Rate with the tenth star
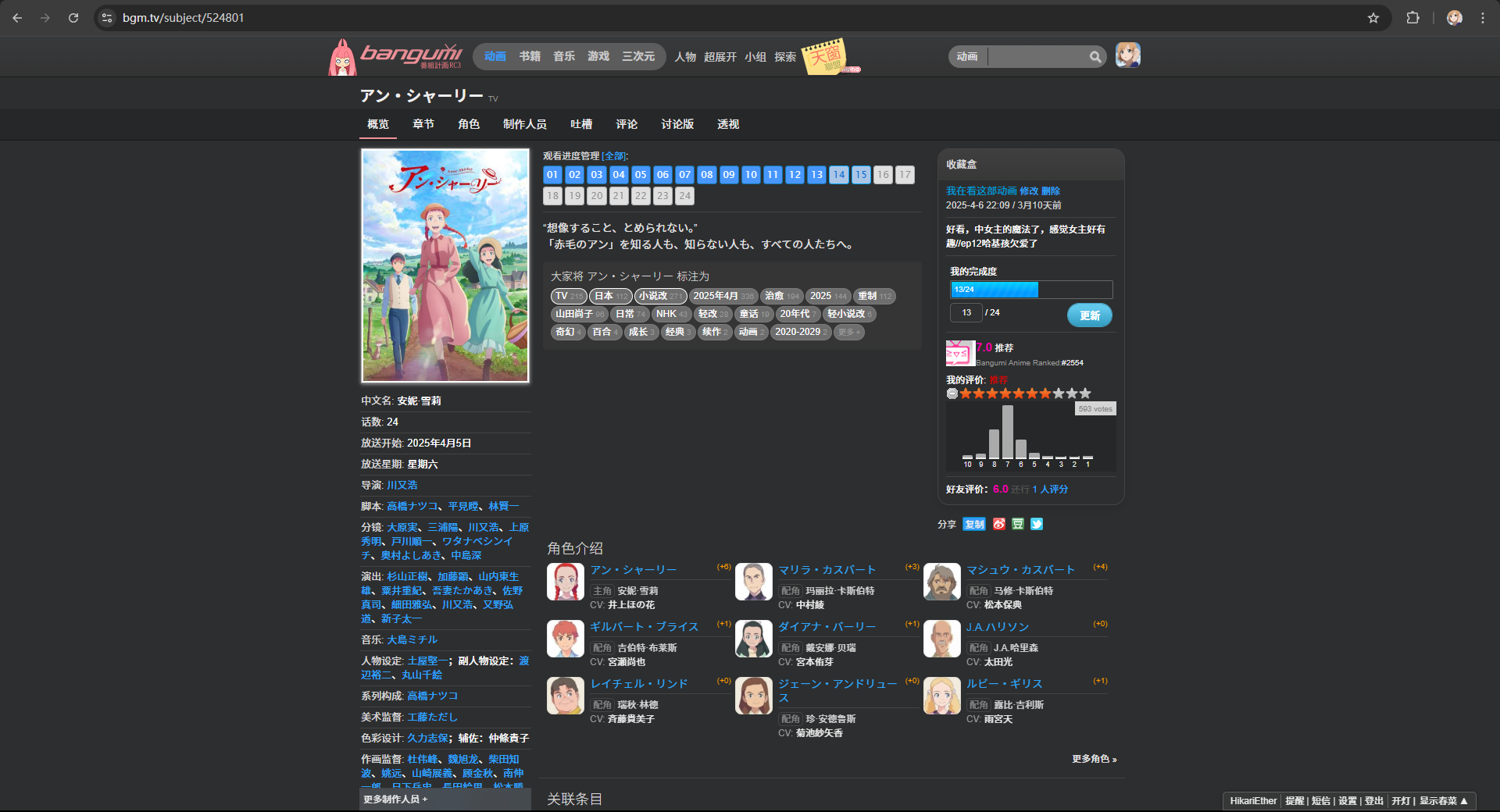 [x=1085, y=394]
